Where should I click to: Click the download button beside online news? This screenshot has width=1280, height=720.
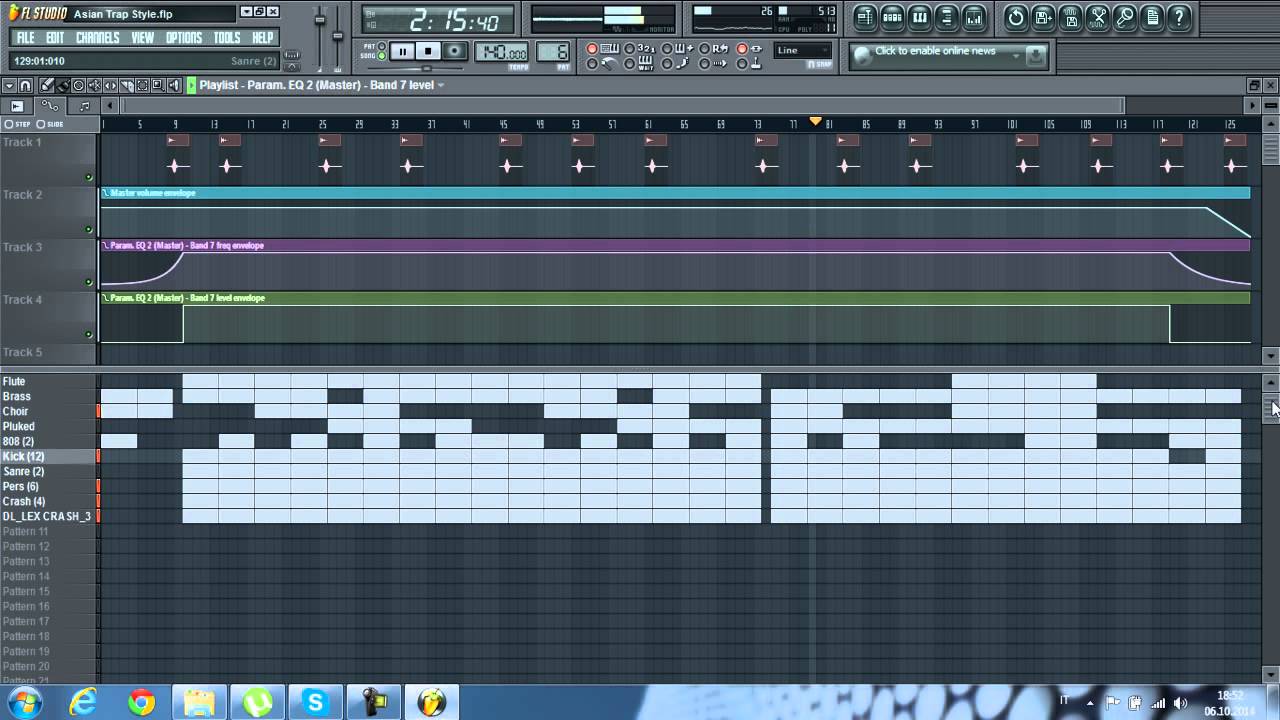1035,56
